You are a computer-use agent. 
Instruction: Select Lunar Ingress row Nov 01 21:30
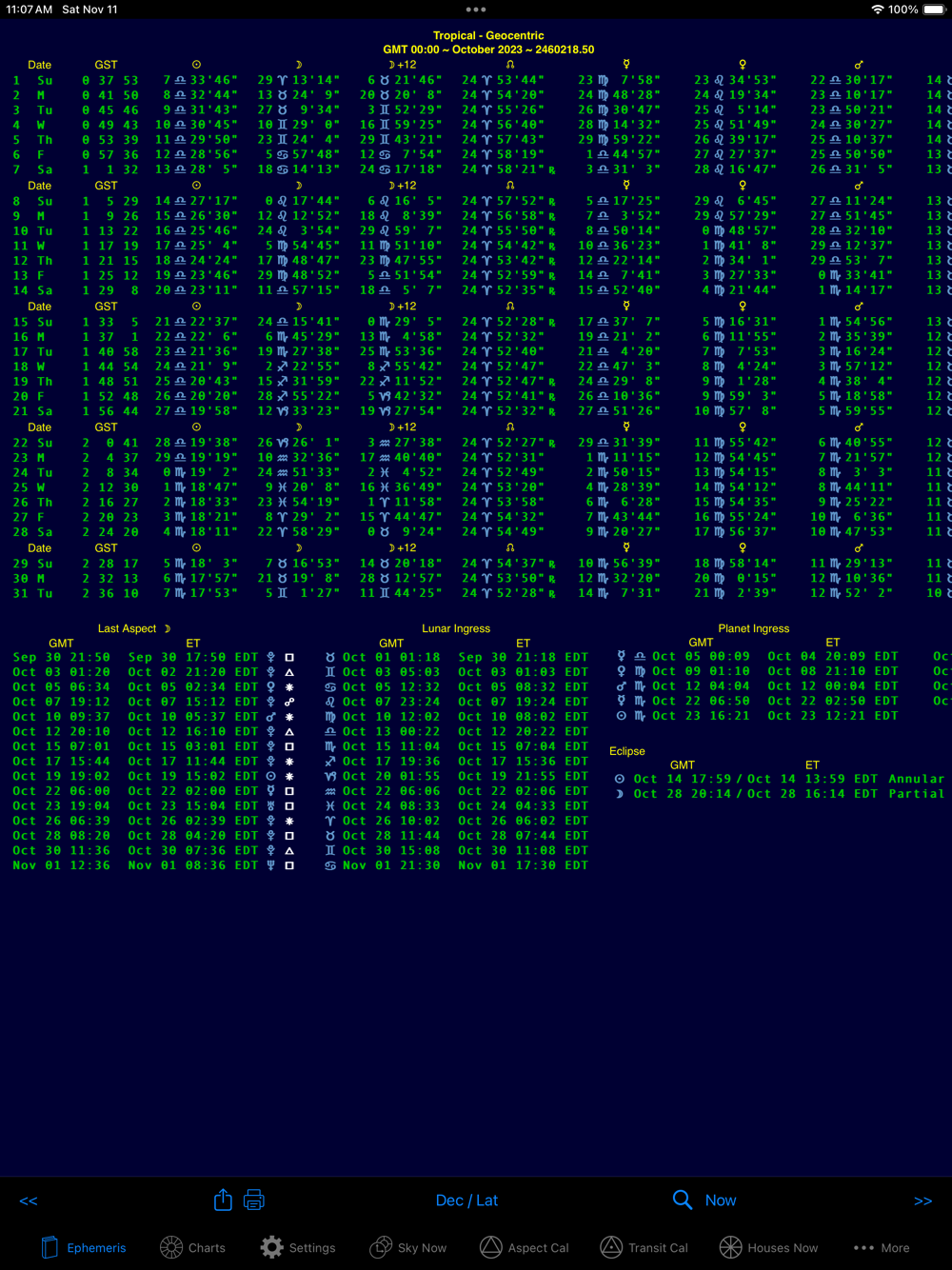457,865
